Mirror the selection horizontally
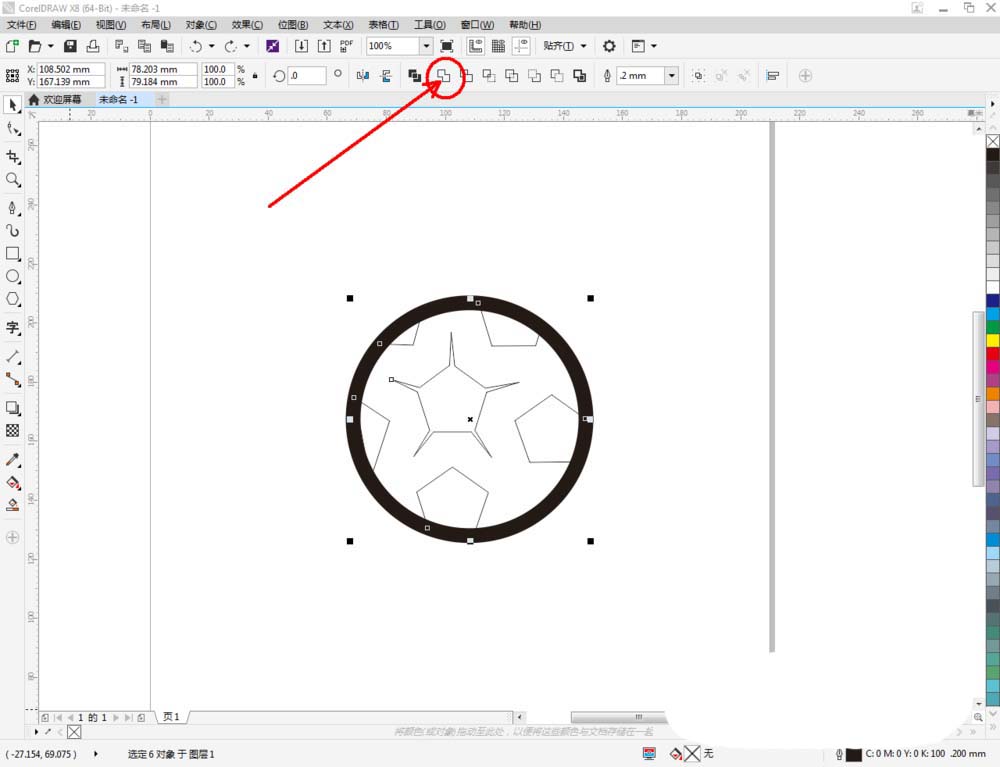The width and height of the screenshot is (1000, 767). pyautogui.click(x=363, y=76)
